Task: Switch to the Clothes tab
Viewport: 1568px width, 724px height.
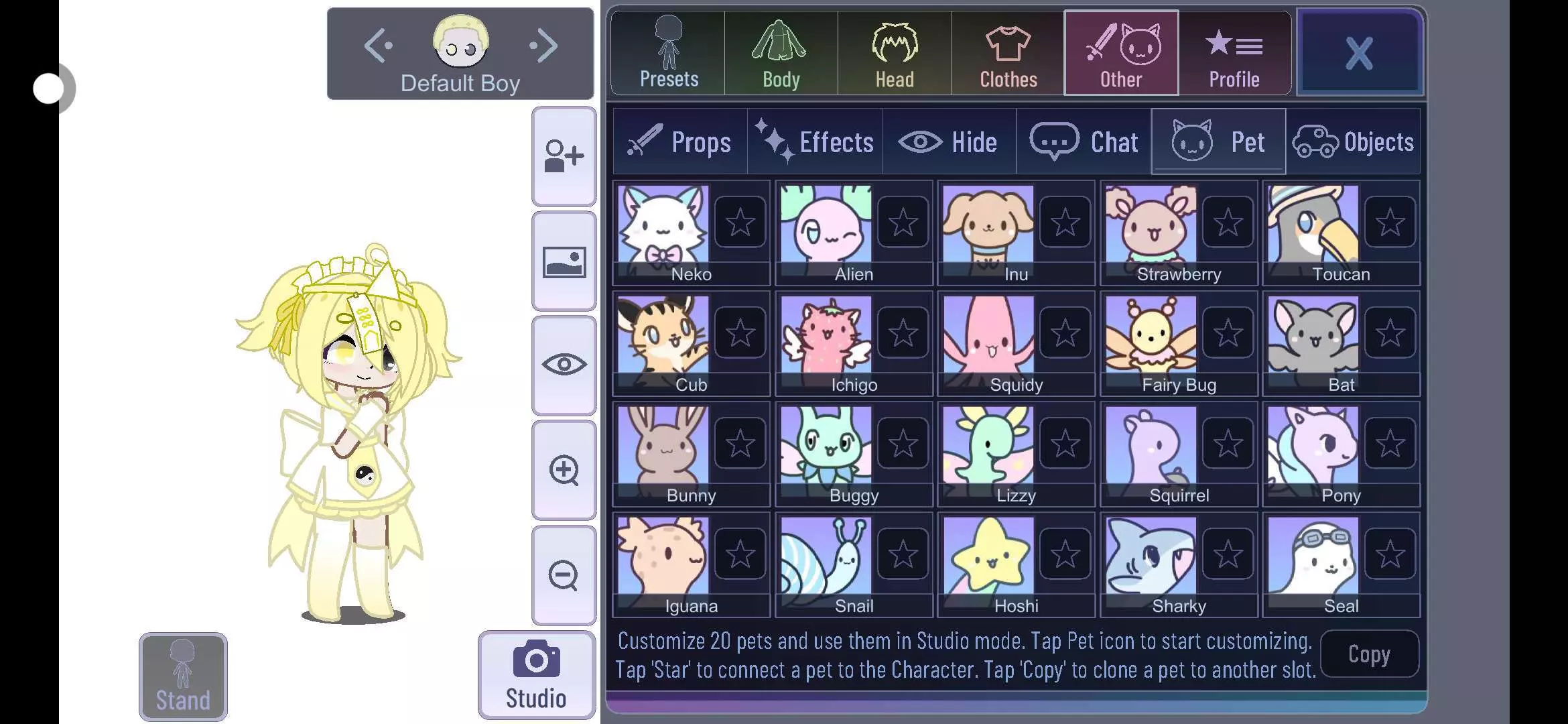Action: click(x=1008, y=54)
